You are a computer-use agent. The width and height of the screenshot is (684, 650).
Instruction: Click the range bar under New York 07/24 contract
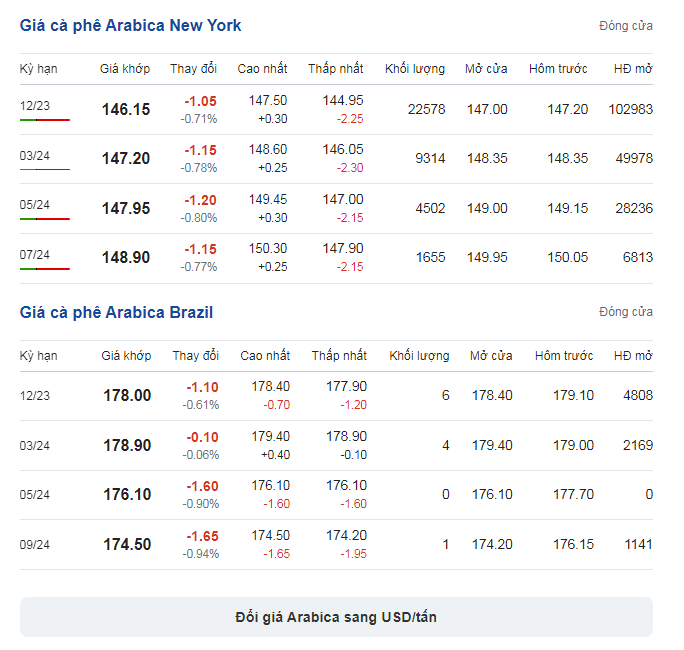45,269
